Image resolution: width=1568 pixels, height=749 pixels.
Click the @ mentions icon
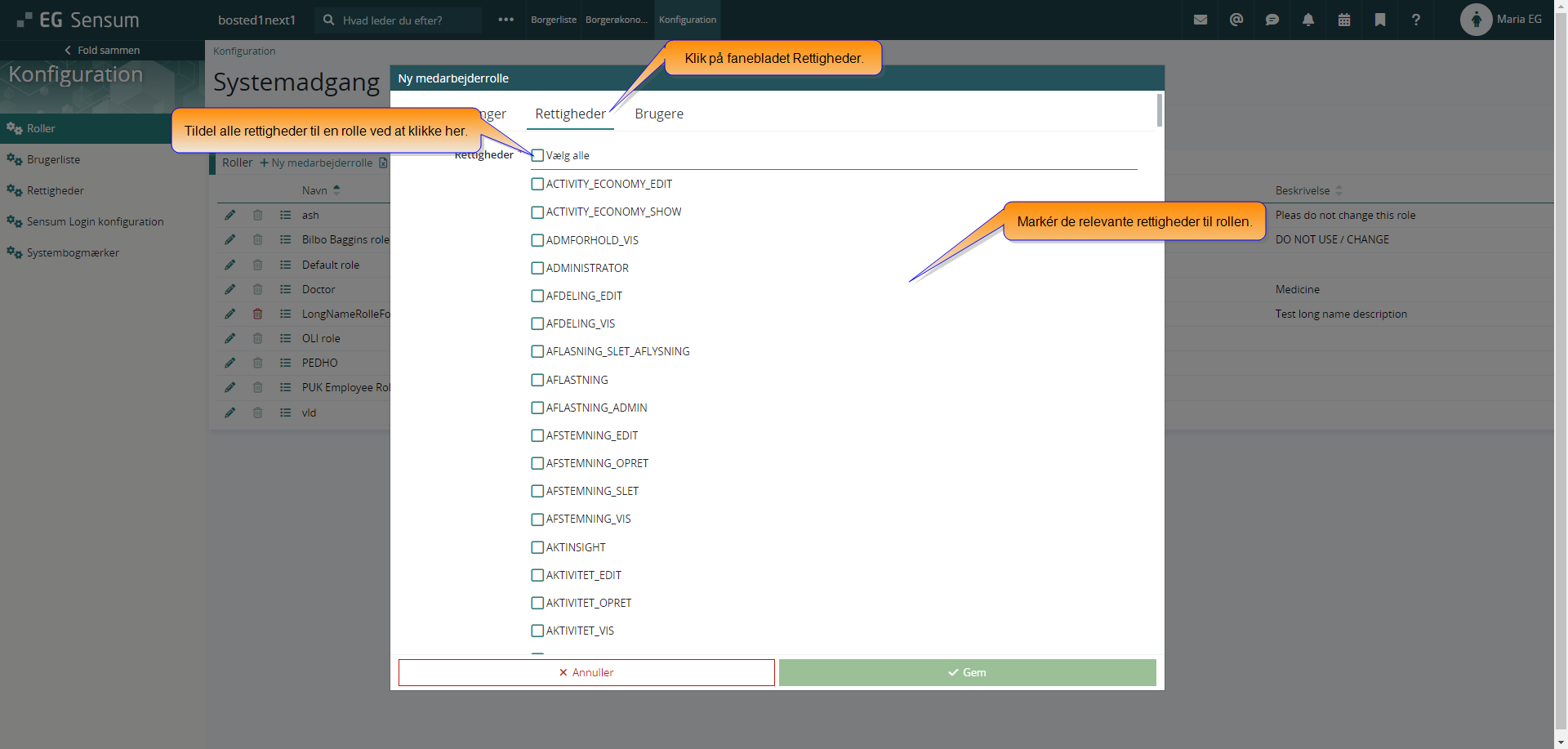pos(1236,20)
